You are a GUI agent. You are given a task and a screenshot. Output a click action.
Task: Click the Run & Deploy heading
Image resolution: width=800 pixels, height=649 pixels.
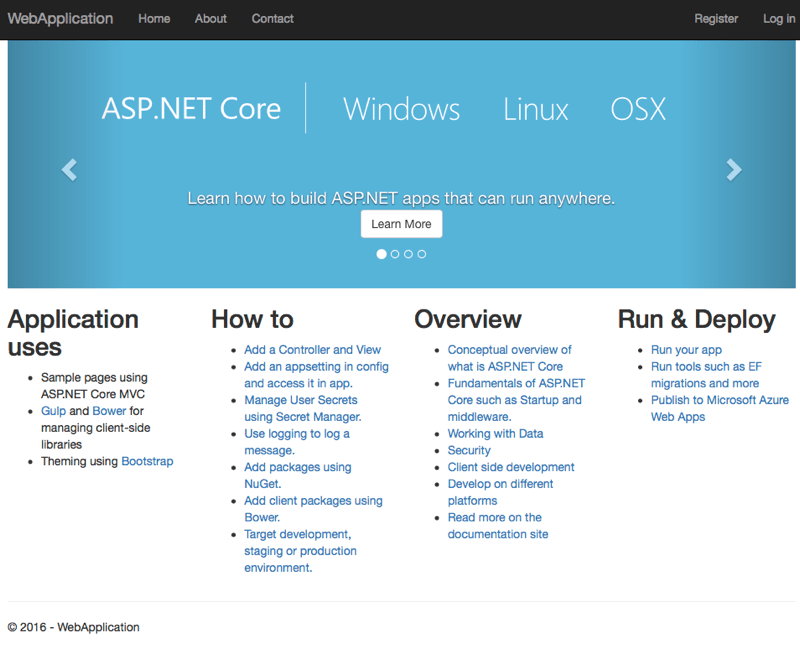coord(696,319)
